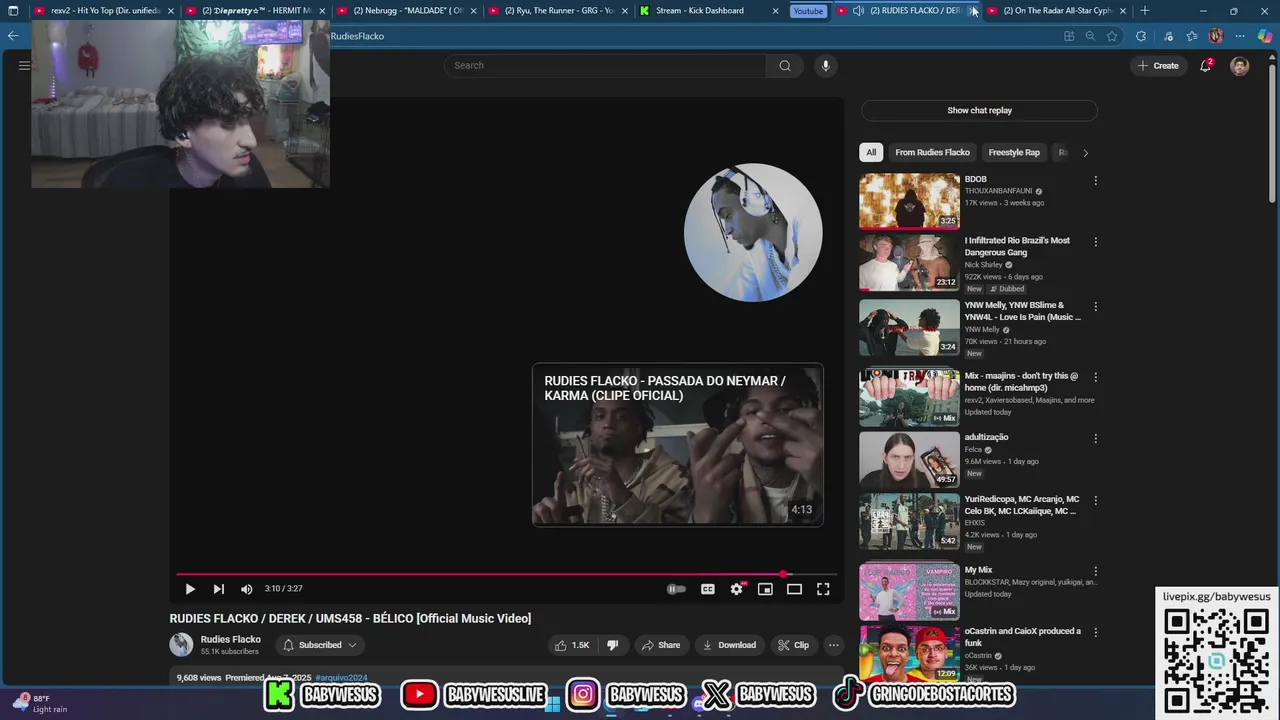1280x720 pixels.
Task: Seek on the red video progress bar
Action: 507,574
